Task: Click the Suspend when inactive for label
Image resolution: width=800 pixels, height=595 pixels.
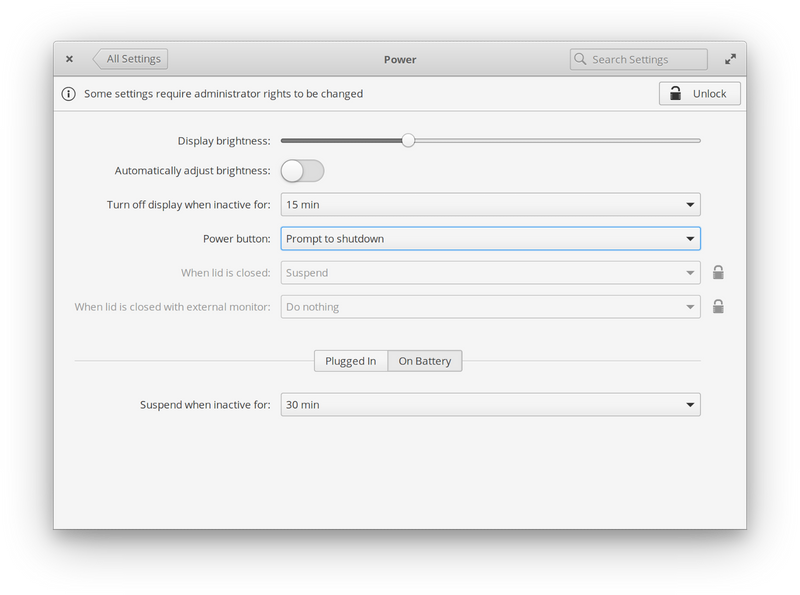Action: point(205,405)
